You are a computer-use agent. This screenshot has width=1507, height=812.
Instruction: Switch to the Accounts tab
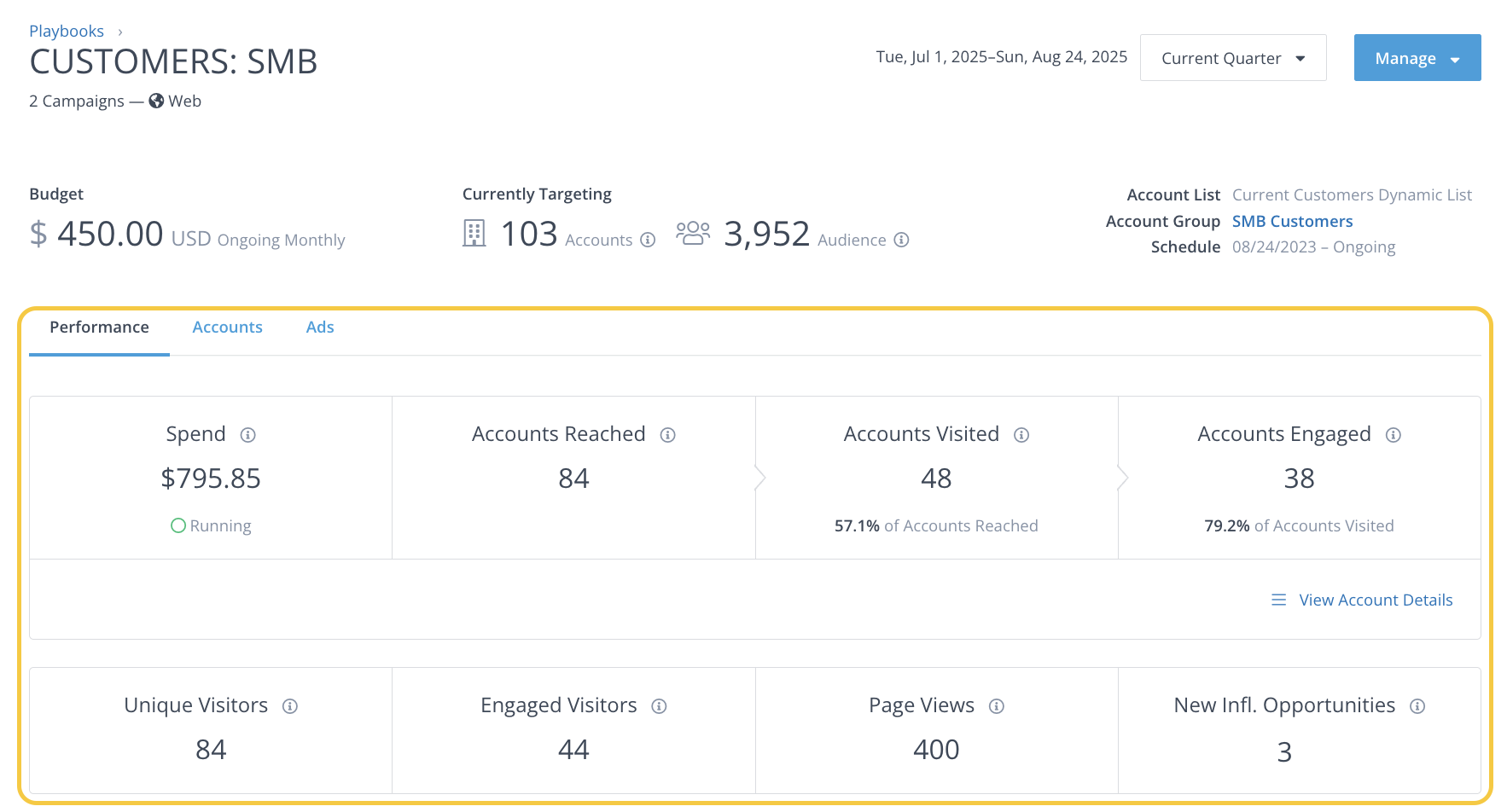pos(227,328)
